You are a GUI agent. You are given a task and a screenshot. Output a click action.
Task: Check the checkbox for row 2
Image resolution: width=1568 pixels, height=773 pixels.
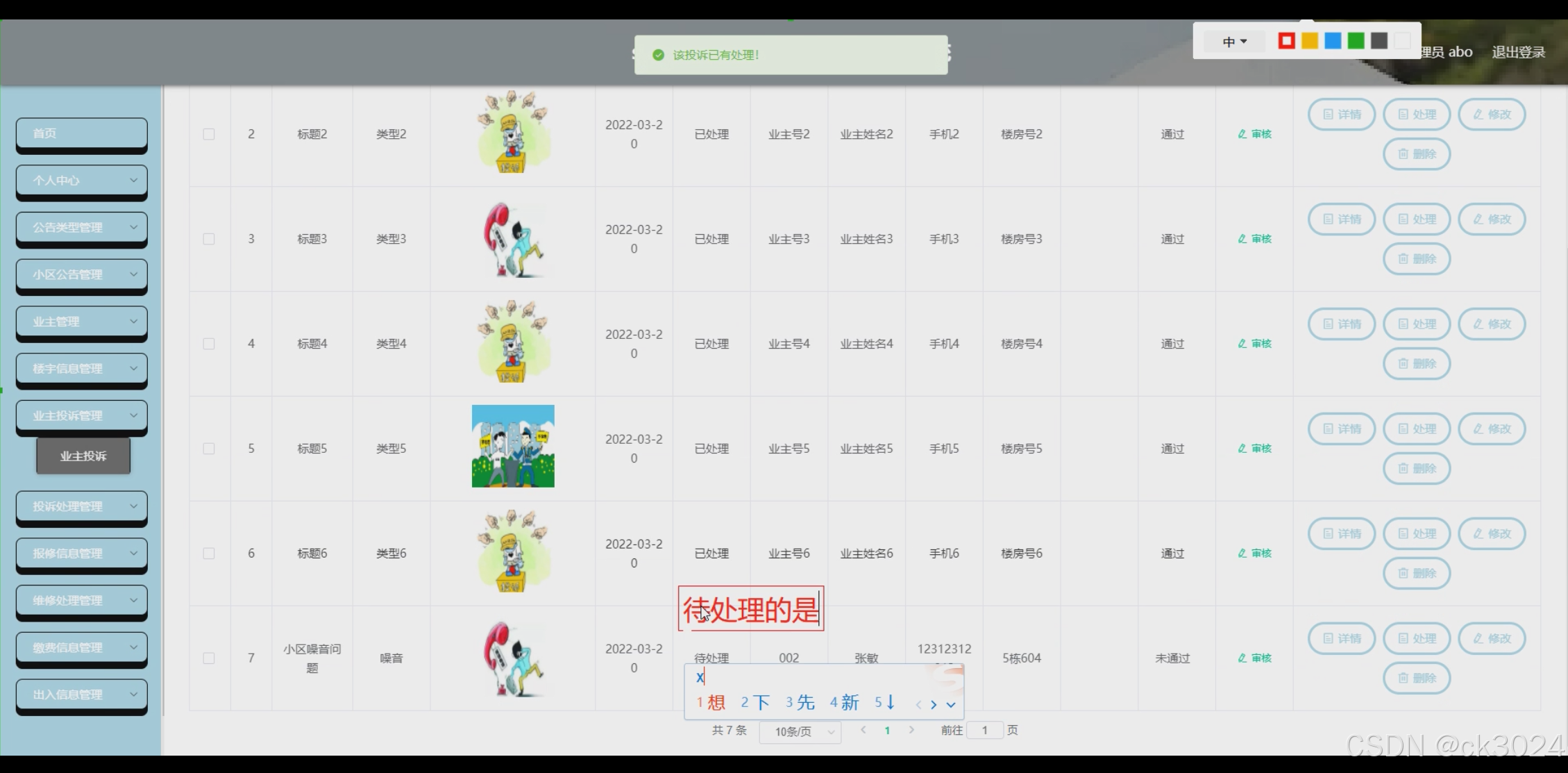pyautogui.click(x=209, y=134)
